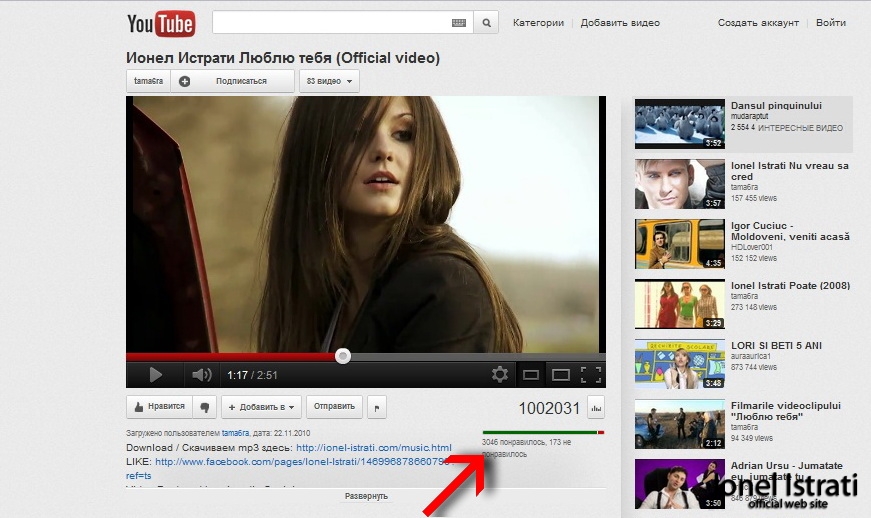Open the video settings gear
The width and height of the screenshot is (871, 518).
tap(500, 375)
